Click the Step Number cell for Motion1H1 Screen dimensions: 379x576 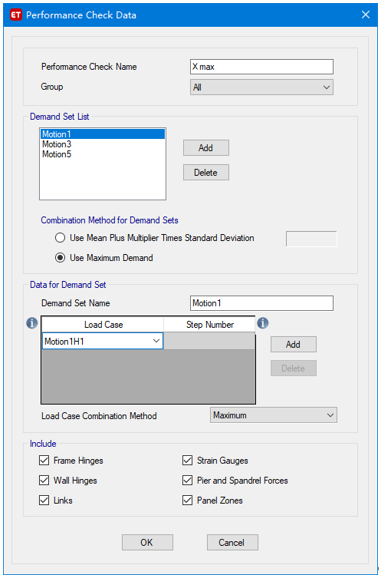click(209, 341)
